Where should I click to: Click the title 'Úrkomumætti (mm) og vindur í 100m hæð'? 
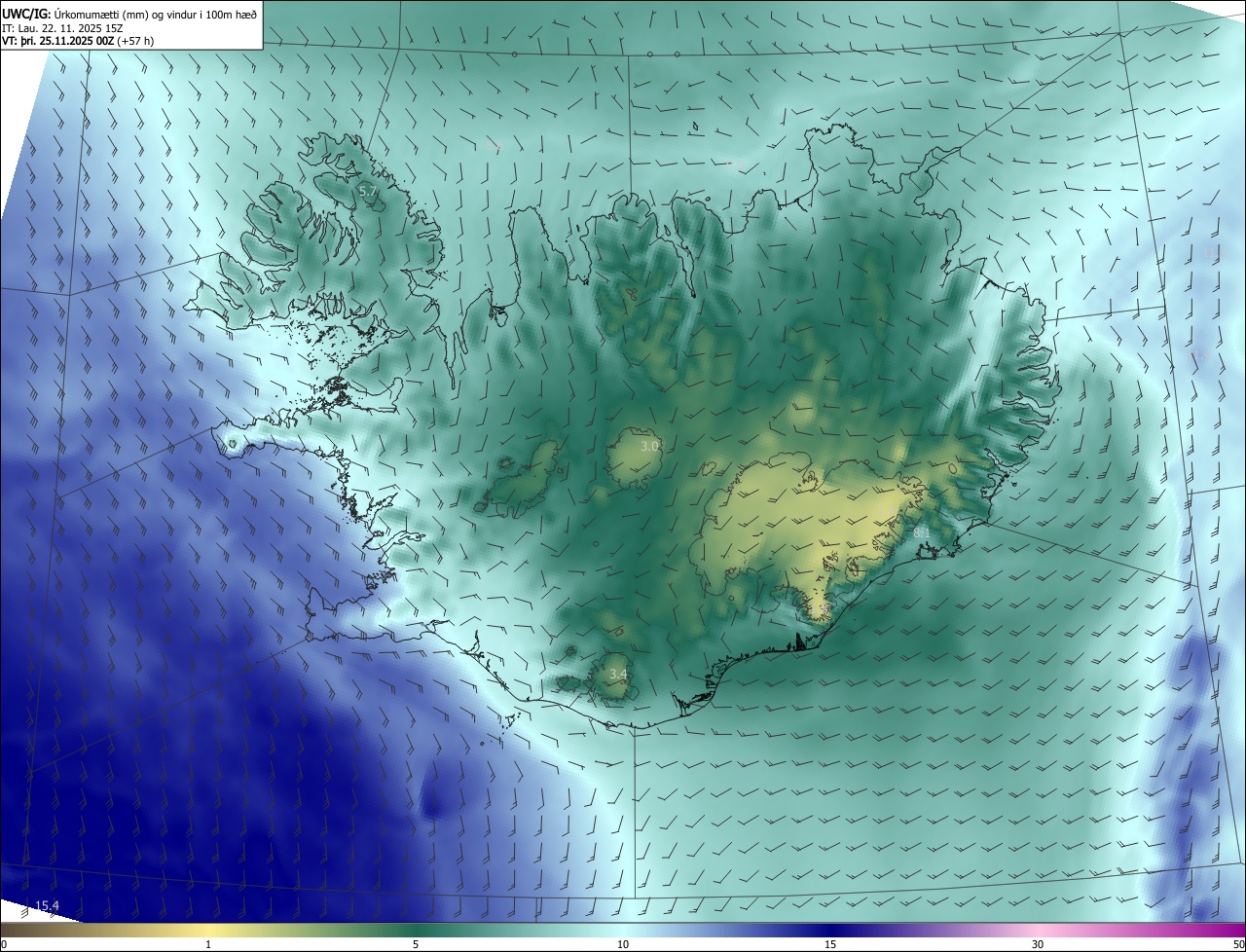click(155, 14)
